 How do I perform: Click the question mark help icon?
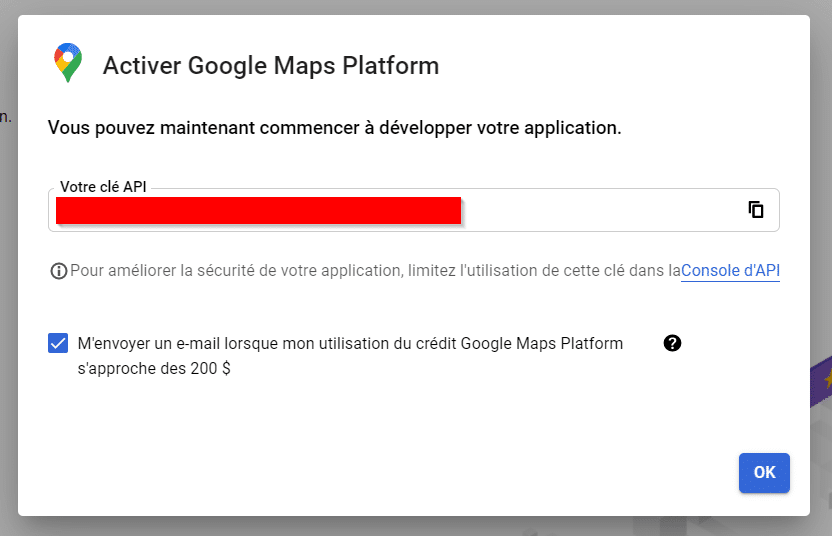672,343
